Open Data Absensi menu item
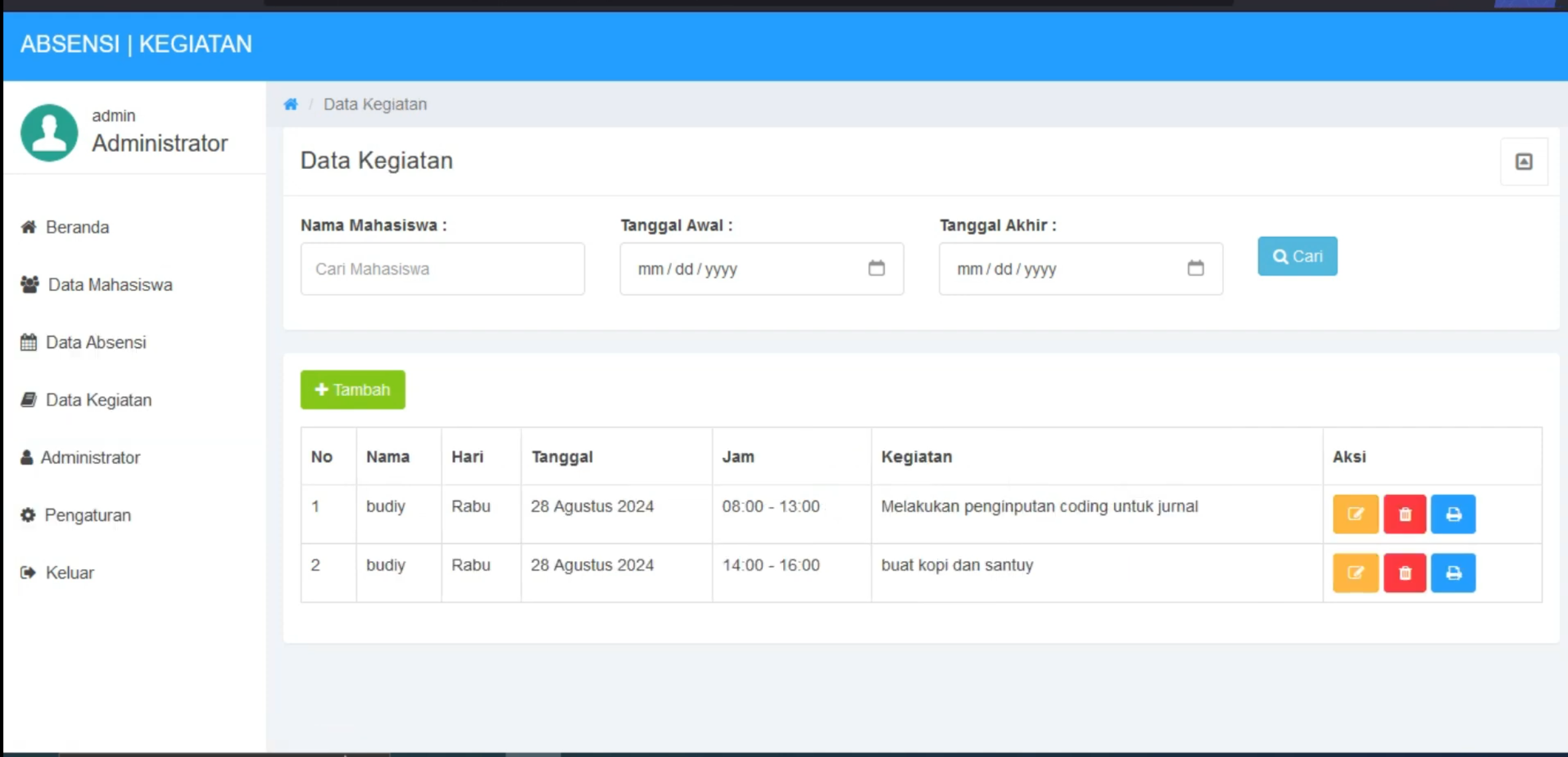1568x757 pixels. (84, 342)
